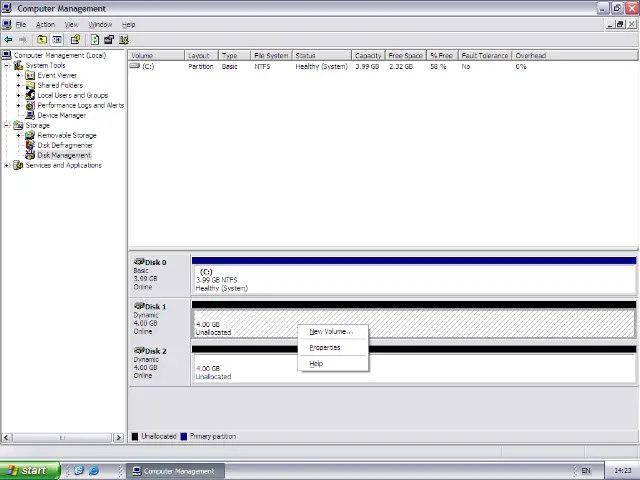Screen dimensions: 640x480
Task: Click the Disk Defragmenter icon
Action: pos(30,145)
